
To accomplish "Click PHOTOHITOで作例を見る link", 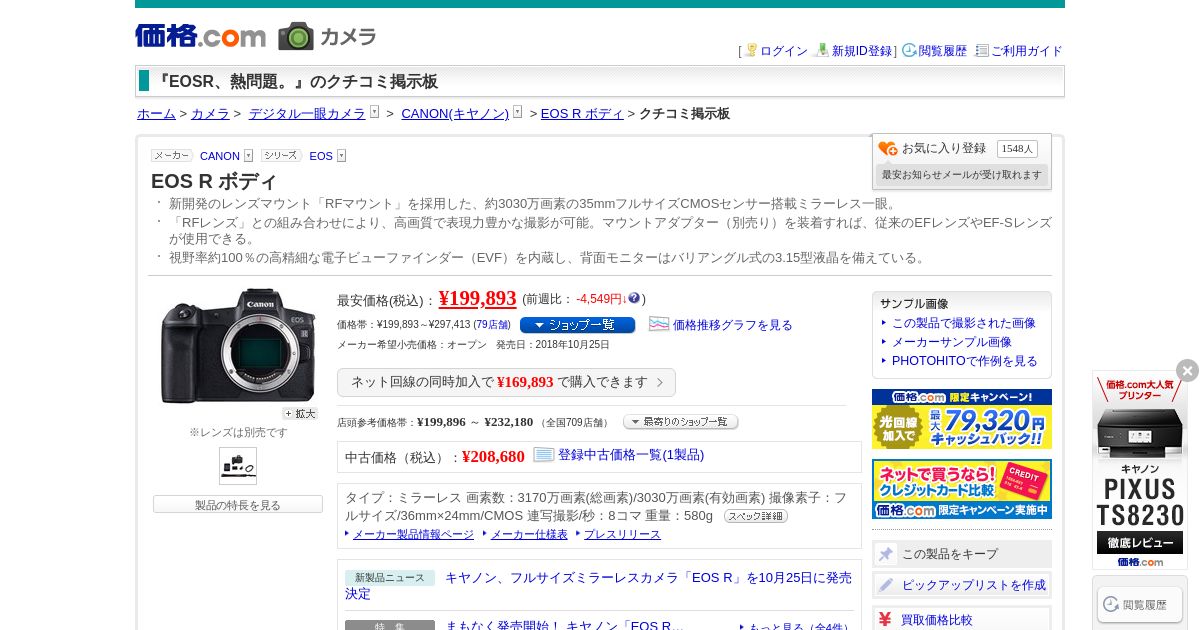I will 965,361.
